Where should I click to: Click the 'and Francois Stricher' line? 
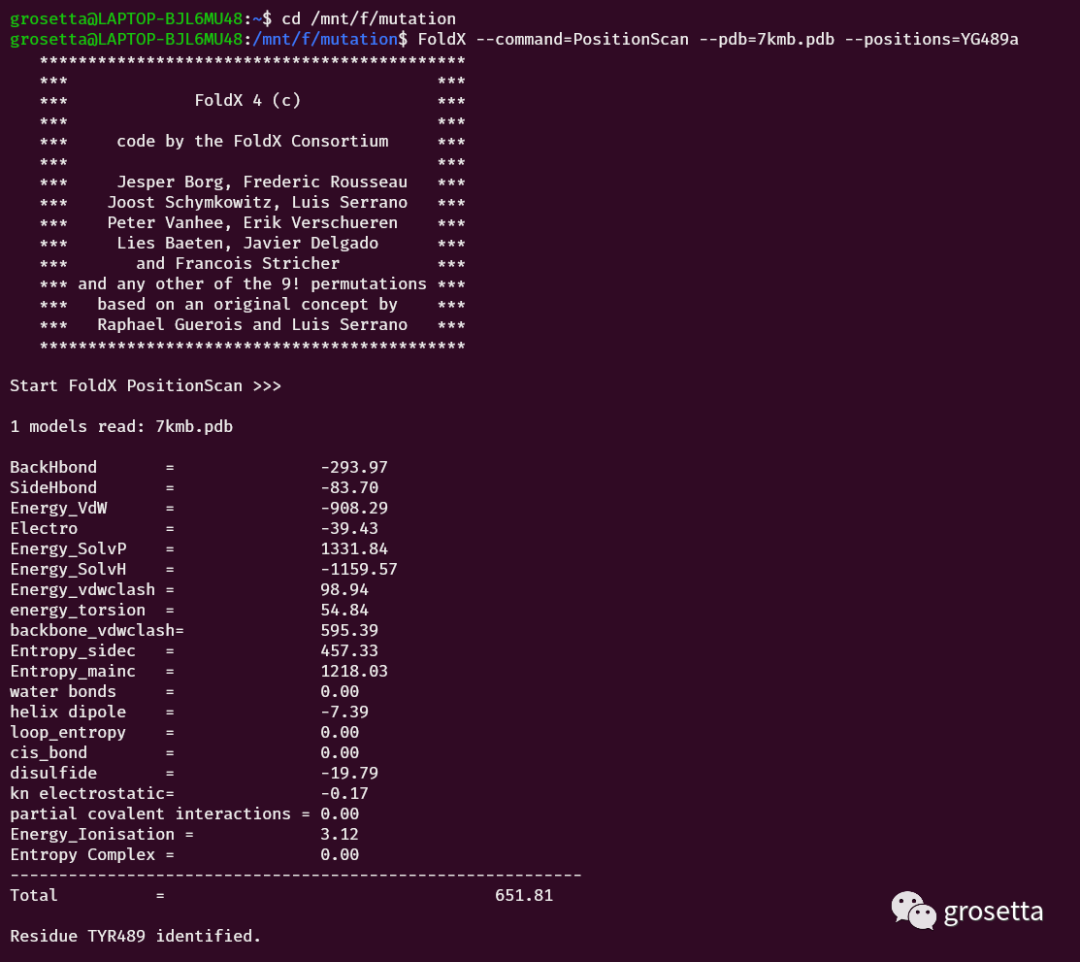point(238,264)
